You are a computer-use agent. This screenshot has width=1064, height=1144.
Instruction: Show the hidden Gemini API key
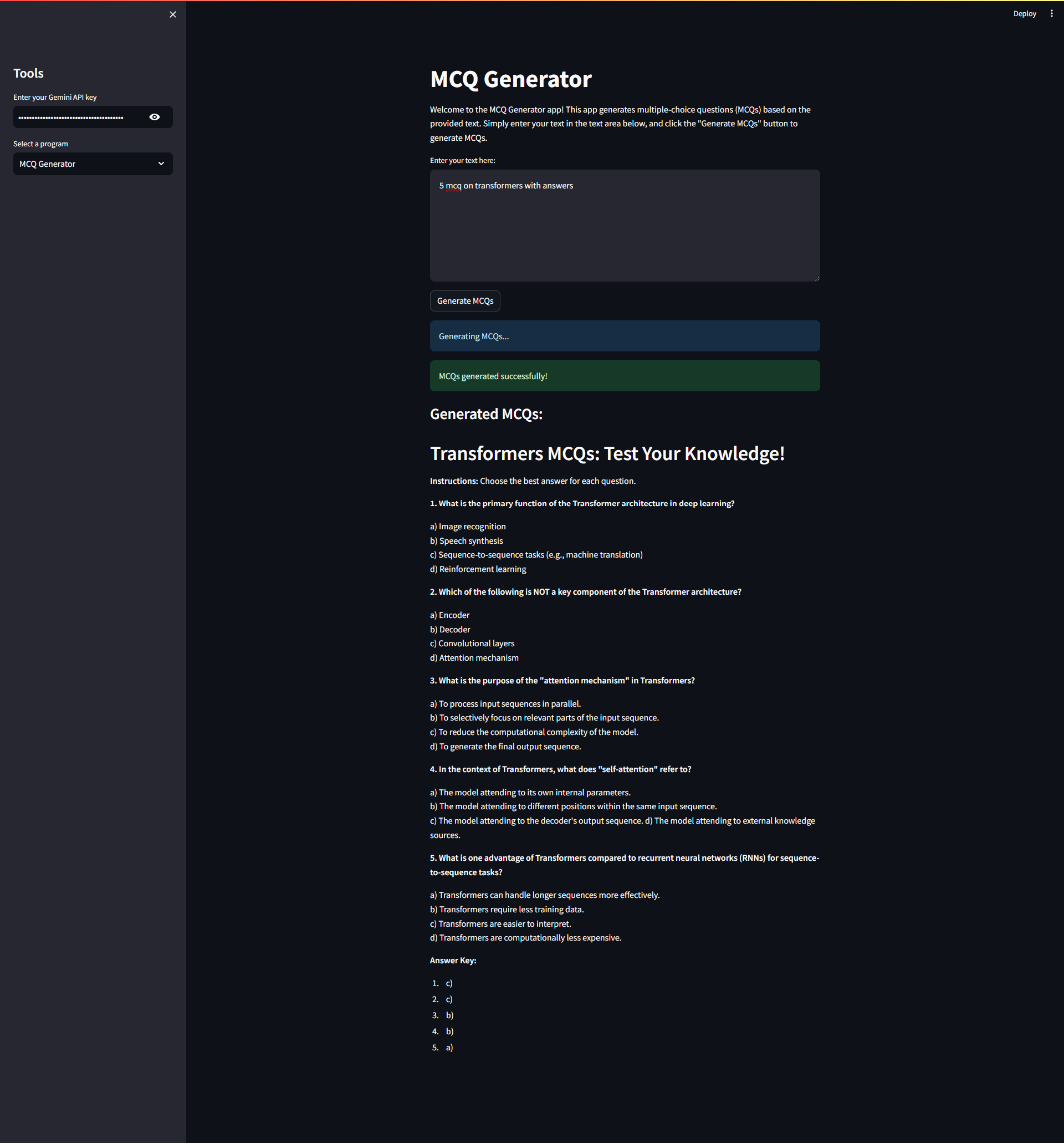point(154,117)
